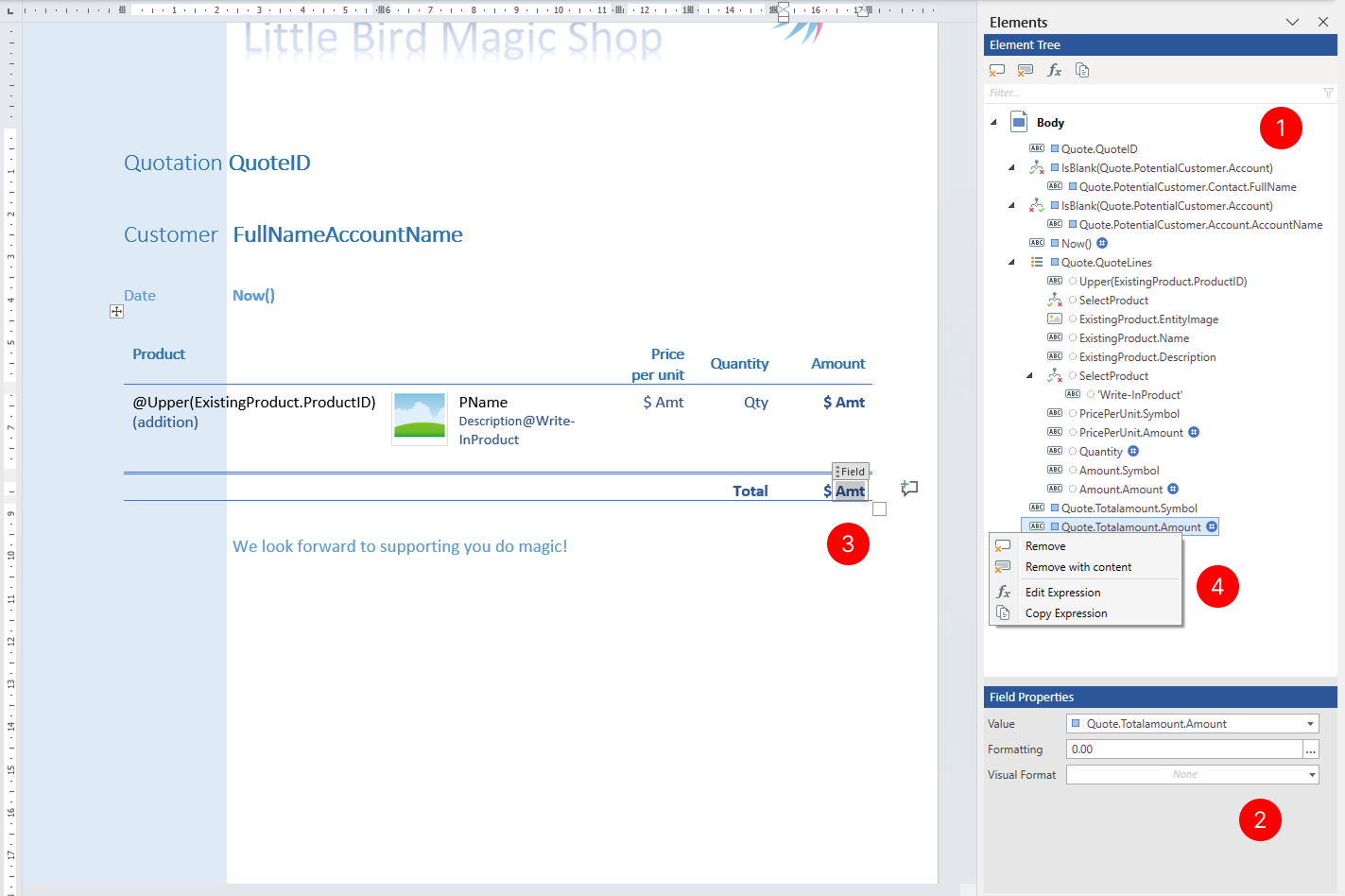Select Quote.PotentialCustomer.Contact.FullName tree item
This screenshot has width=1345, height=896.
point(1187,186)
